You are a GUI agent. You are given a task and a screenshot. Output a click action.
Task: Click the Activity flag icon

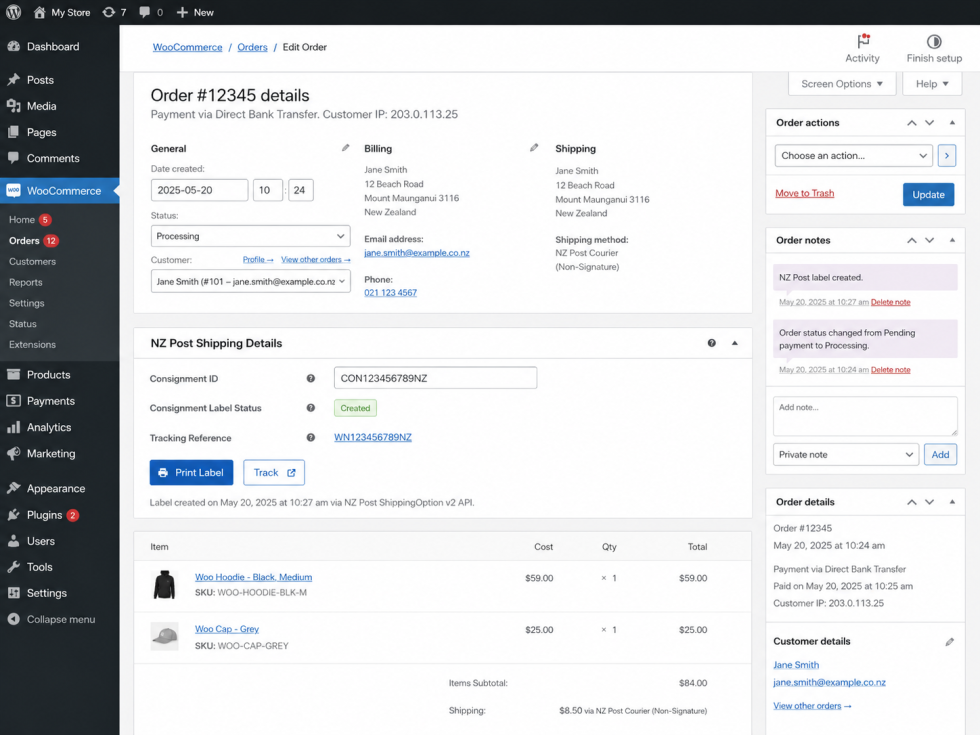tap(863, 41)
